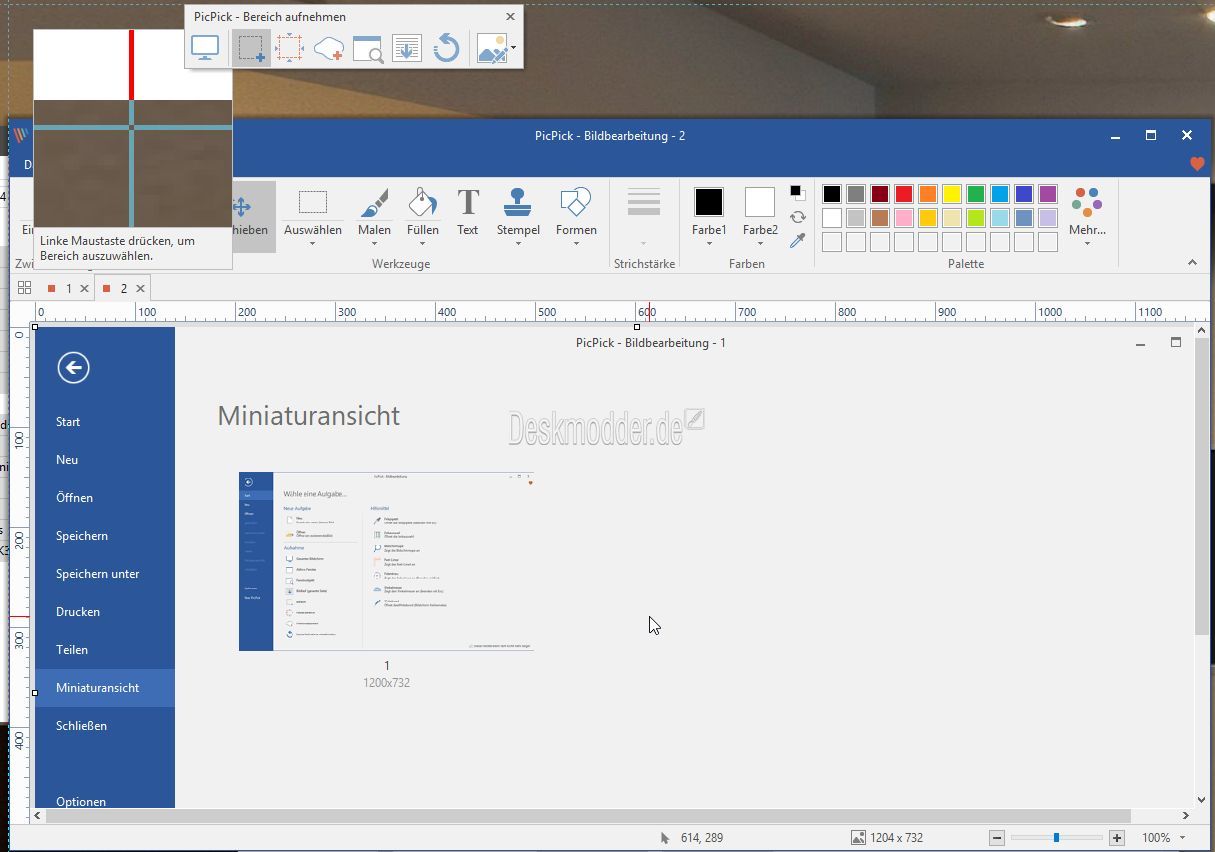The width and height of the screenshot is (1215, 852).
Task: Open Mehr... more colors
Action: 1087,216
